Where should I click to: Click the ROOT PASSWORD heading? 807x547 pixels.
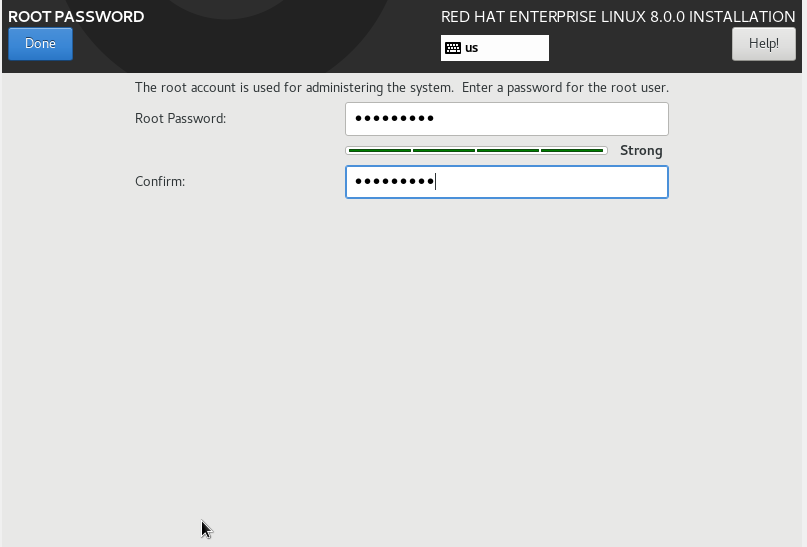[76, 16]
